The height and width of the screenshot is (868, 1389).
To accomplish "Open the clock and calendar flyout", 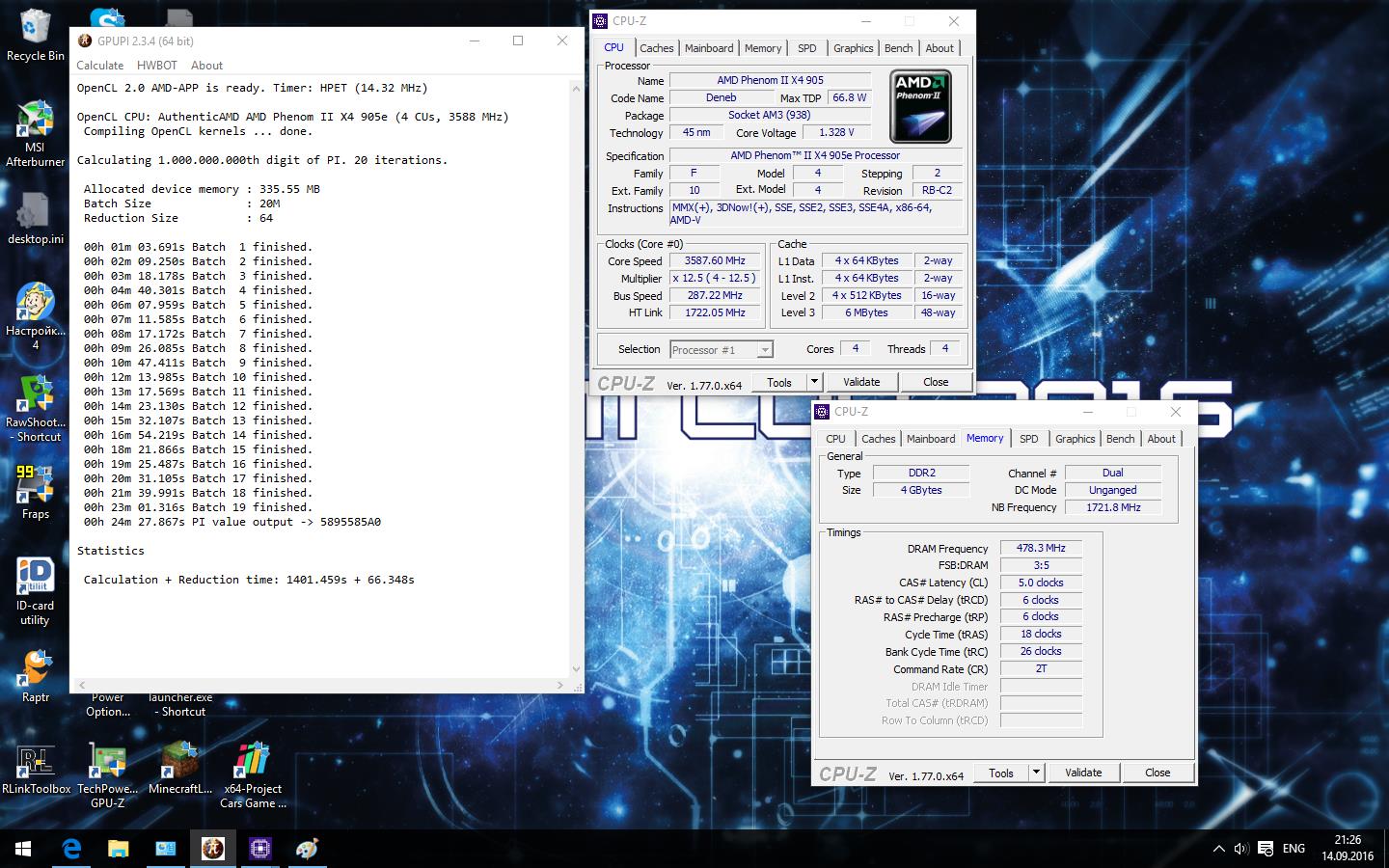I will tap(1348, 849).
